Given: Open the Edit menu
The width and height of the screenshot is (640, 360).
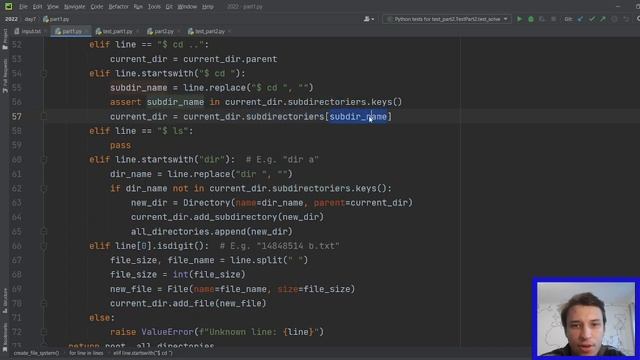Looking at the screenshot, I should coord(38,7).
